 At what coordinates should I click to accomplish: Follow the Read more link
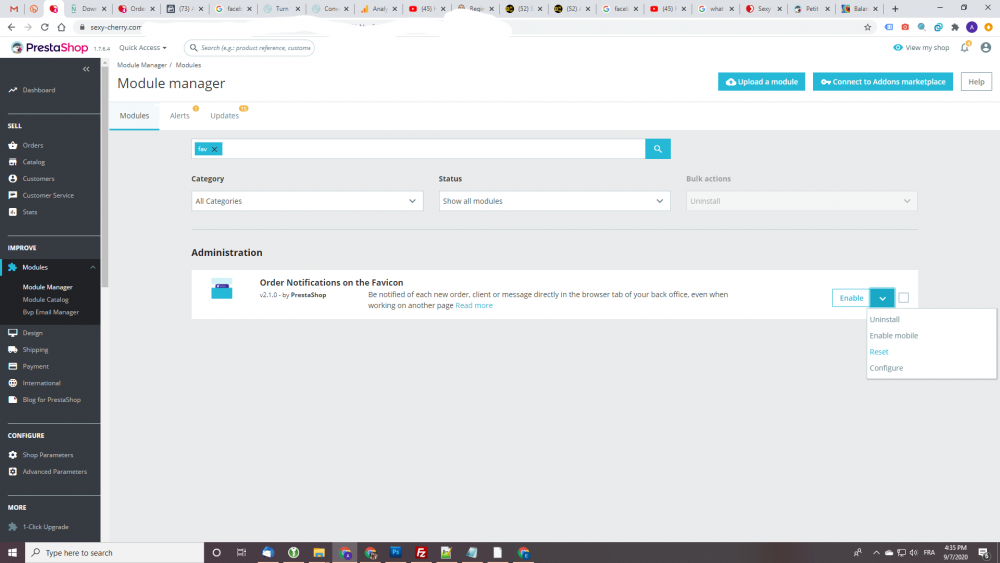point(474,305)
